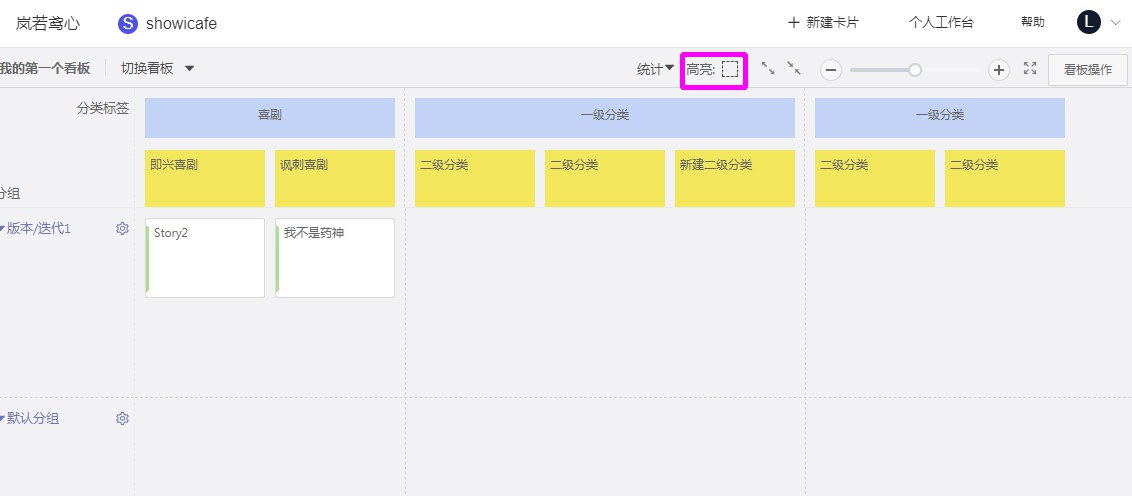Select the 喜剧 category header

tap(270, 118)
